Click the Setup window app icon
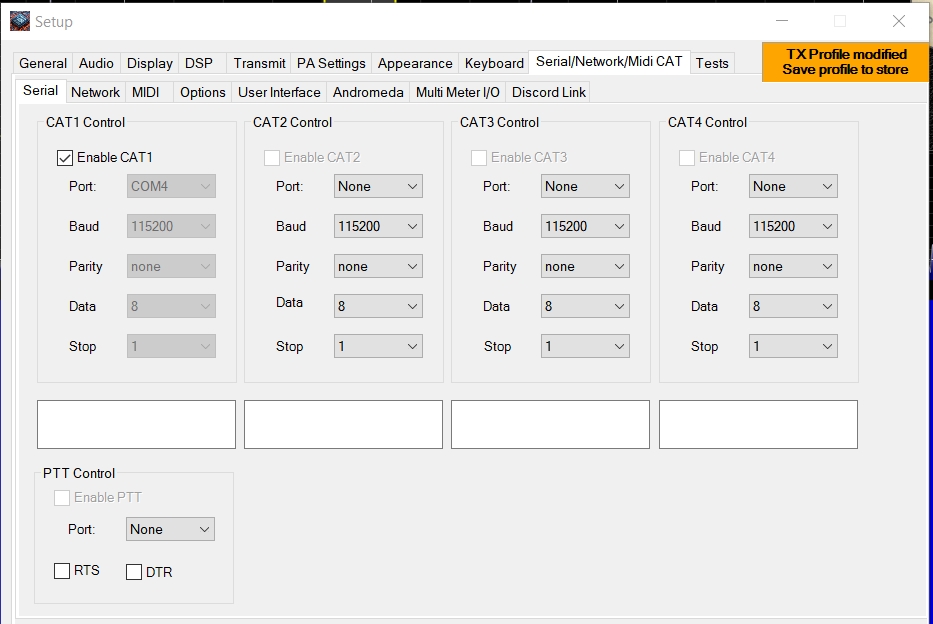The width and height of the screenshot is (933, 624). tap(20, 21)
